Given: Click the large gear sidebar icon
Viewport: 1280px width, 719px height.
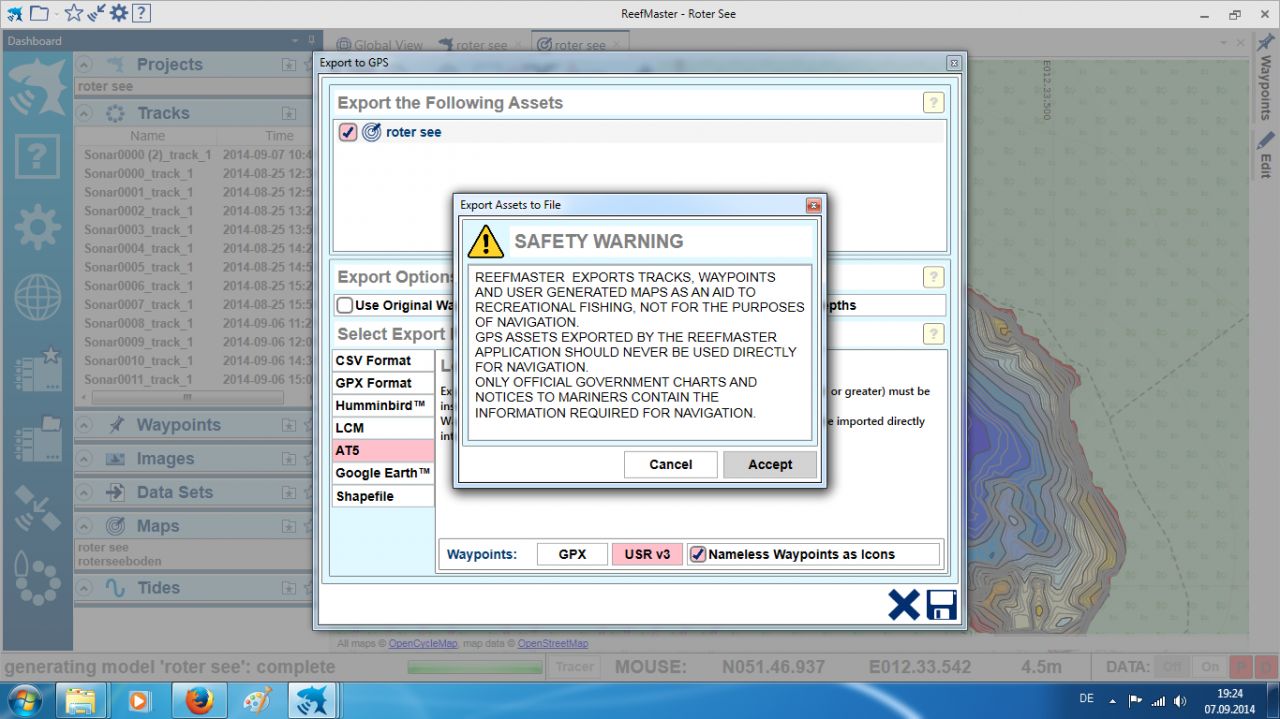Looking at the screenshot, I should 37,227.
